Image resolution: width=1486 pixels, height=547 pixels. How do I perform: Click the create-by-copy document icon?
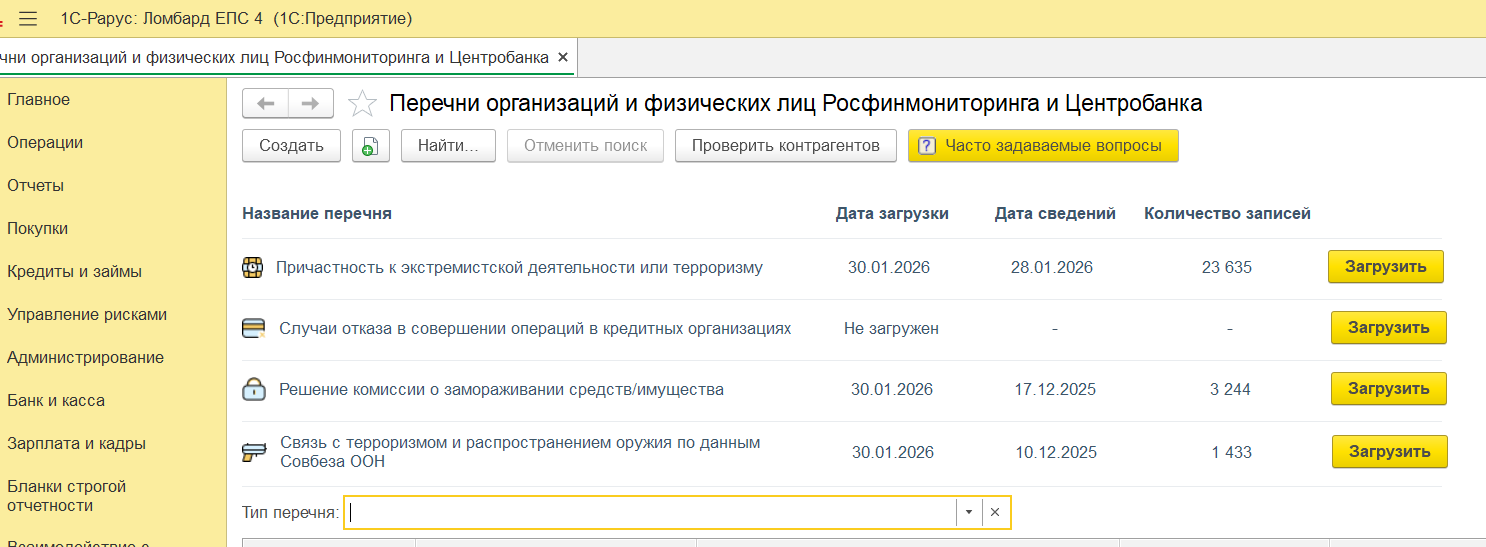click(x=370, y=146)
